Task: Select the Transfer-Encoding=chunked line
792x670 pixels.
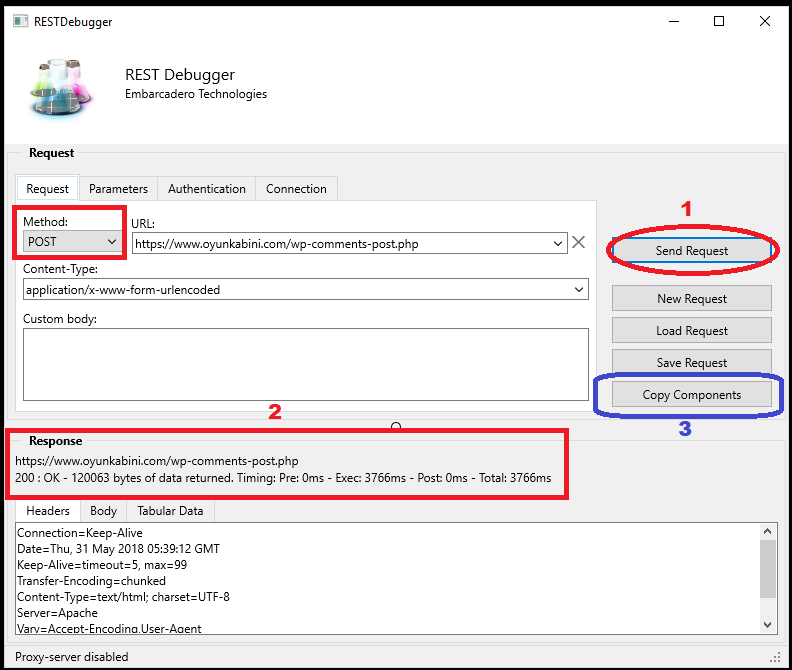Action: click(x=91, y=581)
